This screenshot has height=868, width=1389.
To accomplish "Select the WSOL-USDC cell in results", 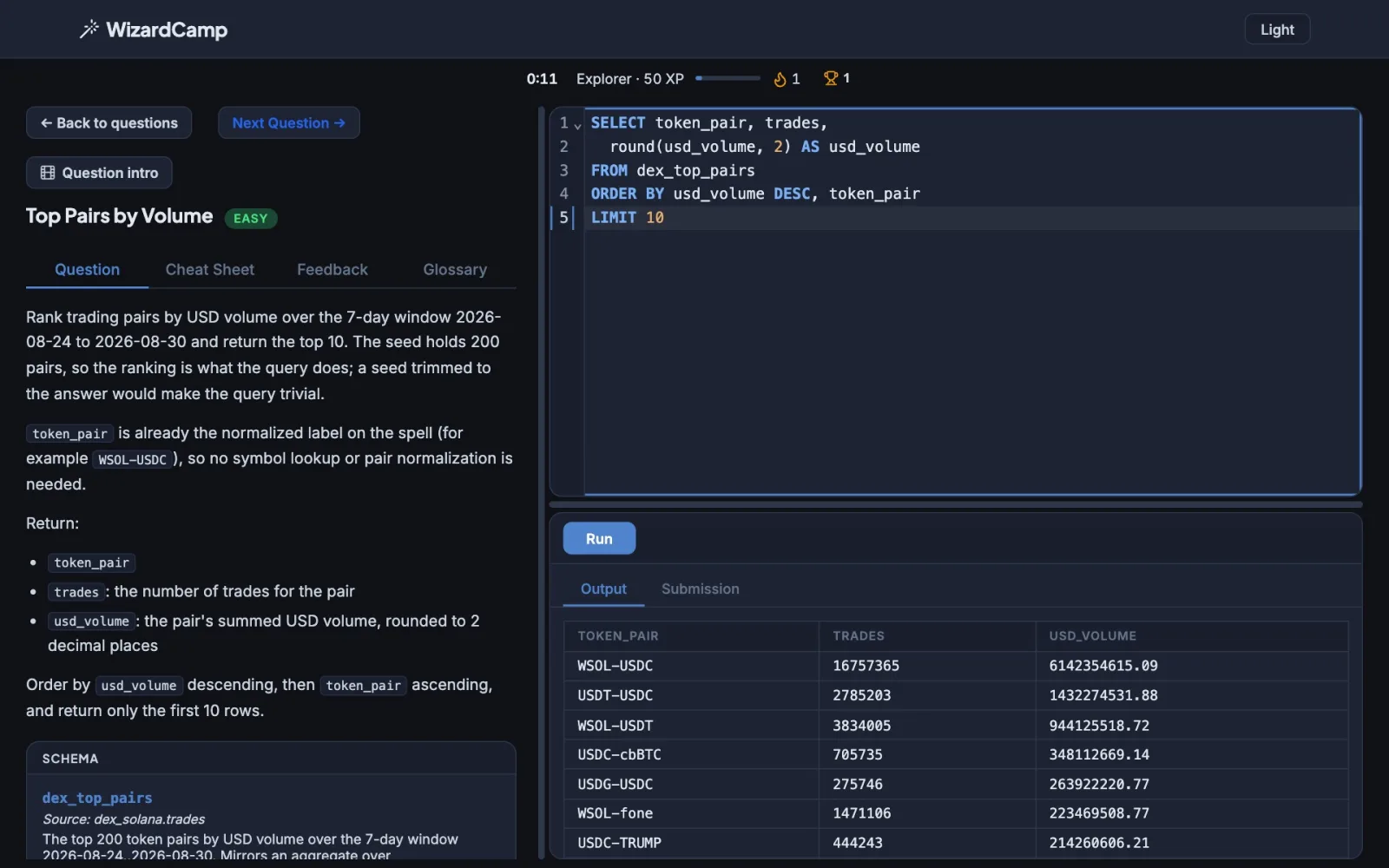I will coord(691,666).
